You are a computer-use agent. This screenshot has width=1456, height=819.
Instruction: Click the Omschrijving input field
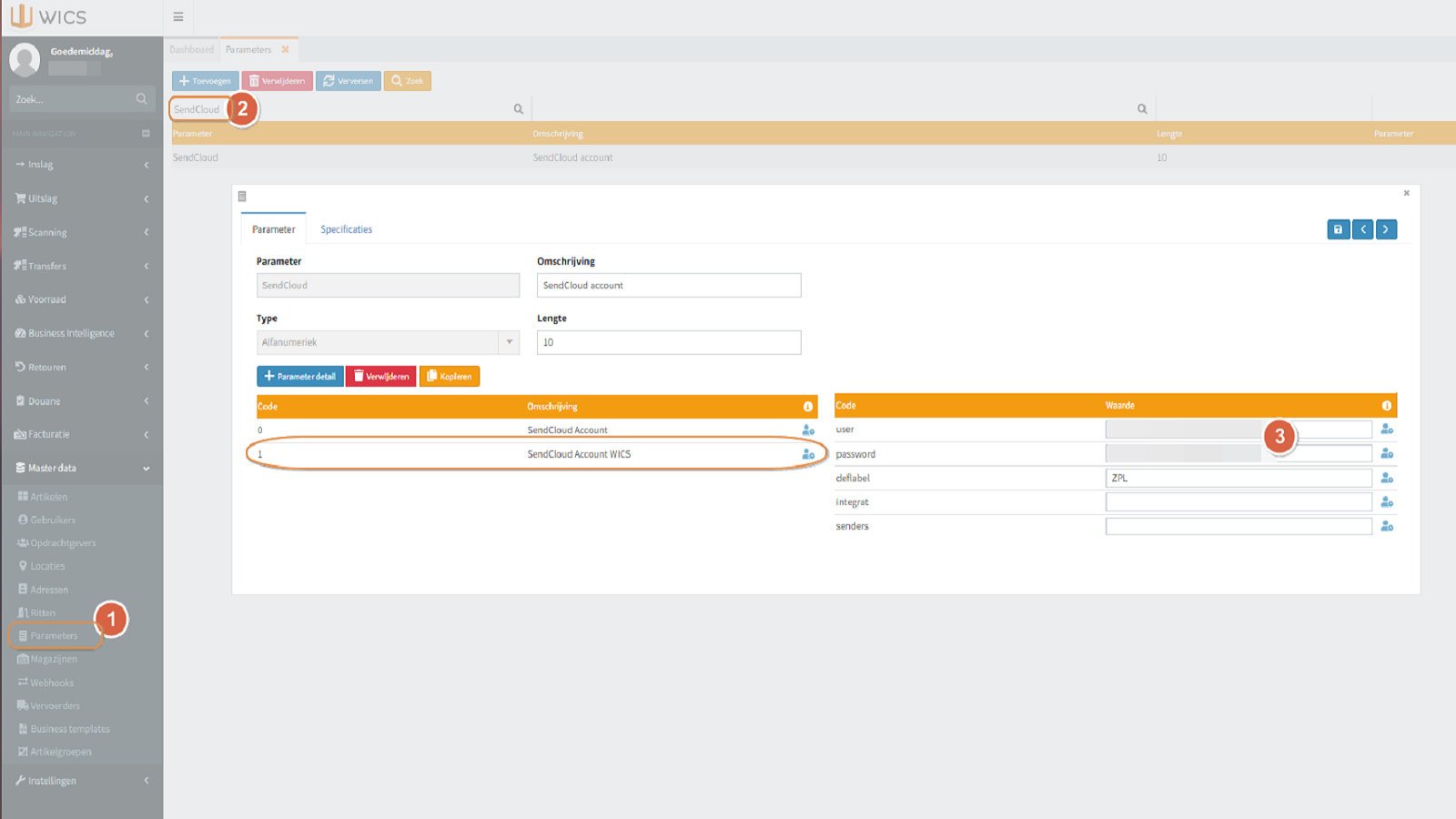point(669,285)
